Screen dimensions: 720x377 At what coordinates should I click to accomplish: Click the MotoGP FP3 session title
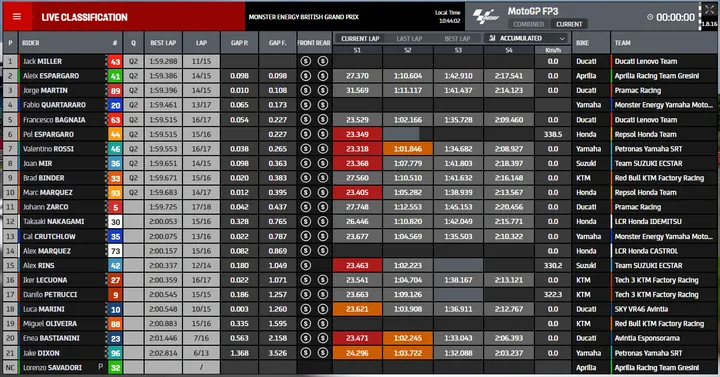(x=533, y=11)
